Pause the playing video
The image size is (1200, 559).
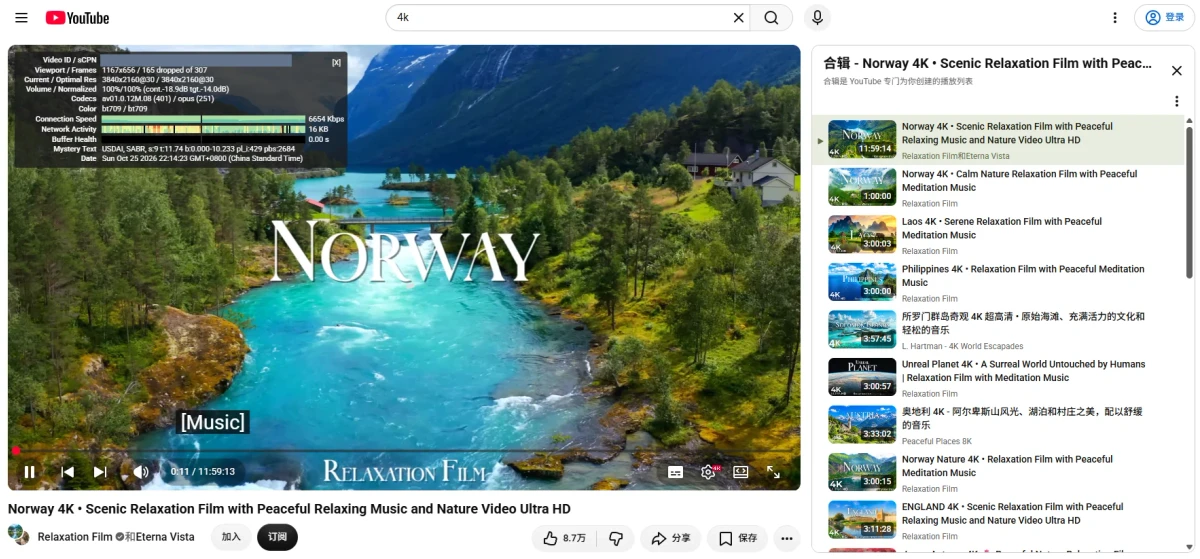[x=30, y=472]
